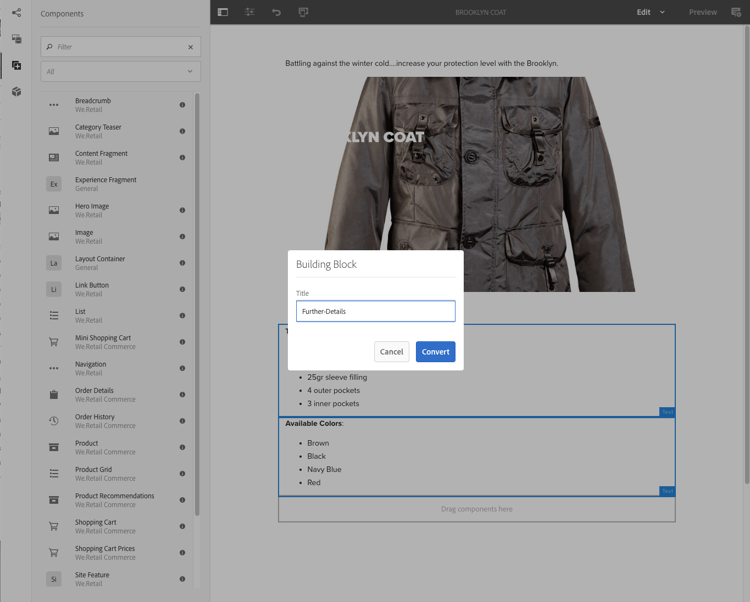750x602 pixels.
Task: Cancel the Building Block dialog
Action: [391, 351]
